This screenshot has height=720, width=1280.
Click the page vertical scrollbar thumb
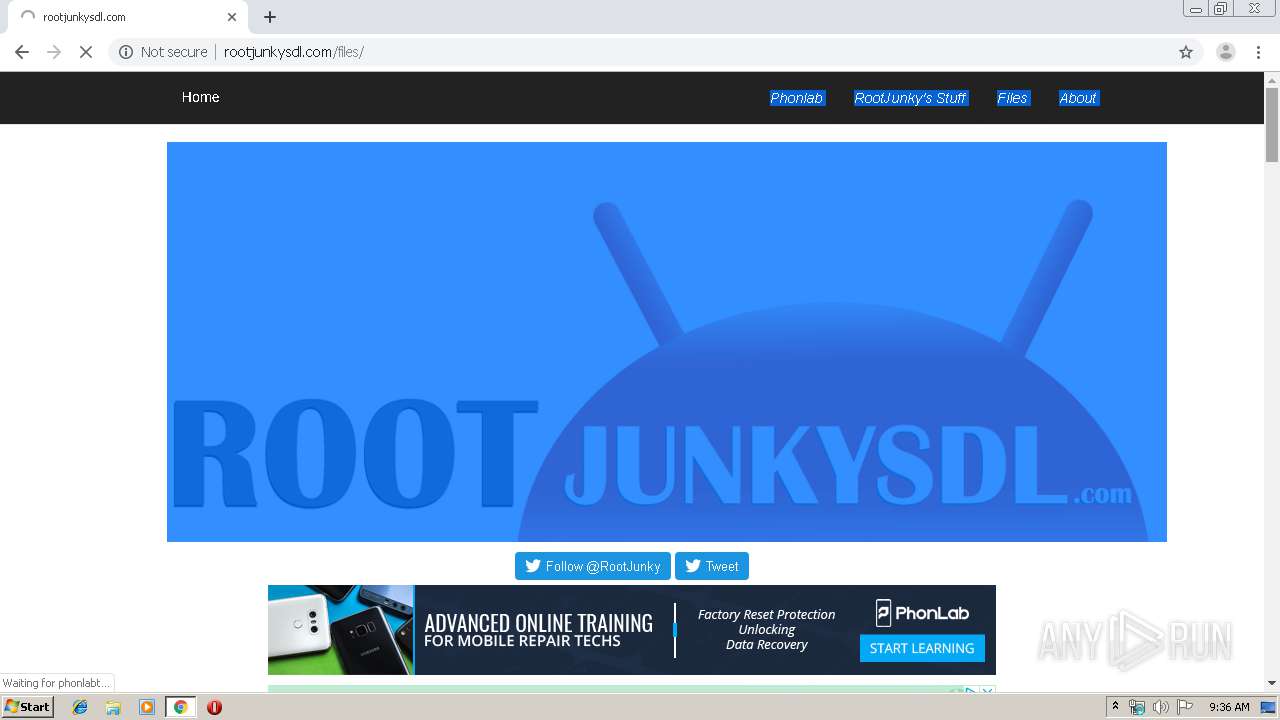coord(1272,125)
